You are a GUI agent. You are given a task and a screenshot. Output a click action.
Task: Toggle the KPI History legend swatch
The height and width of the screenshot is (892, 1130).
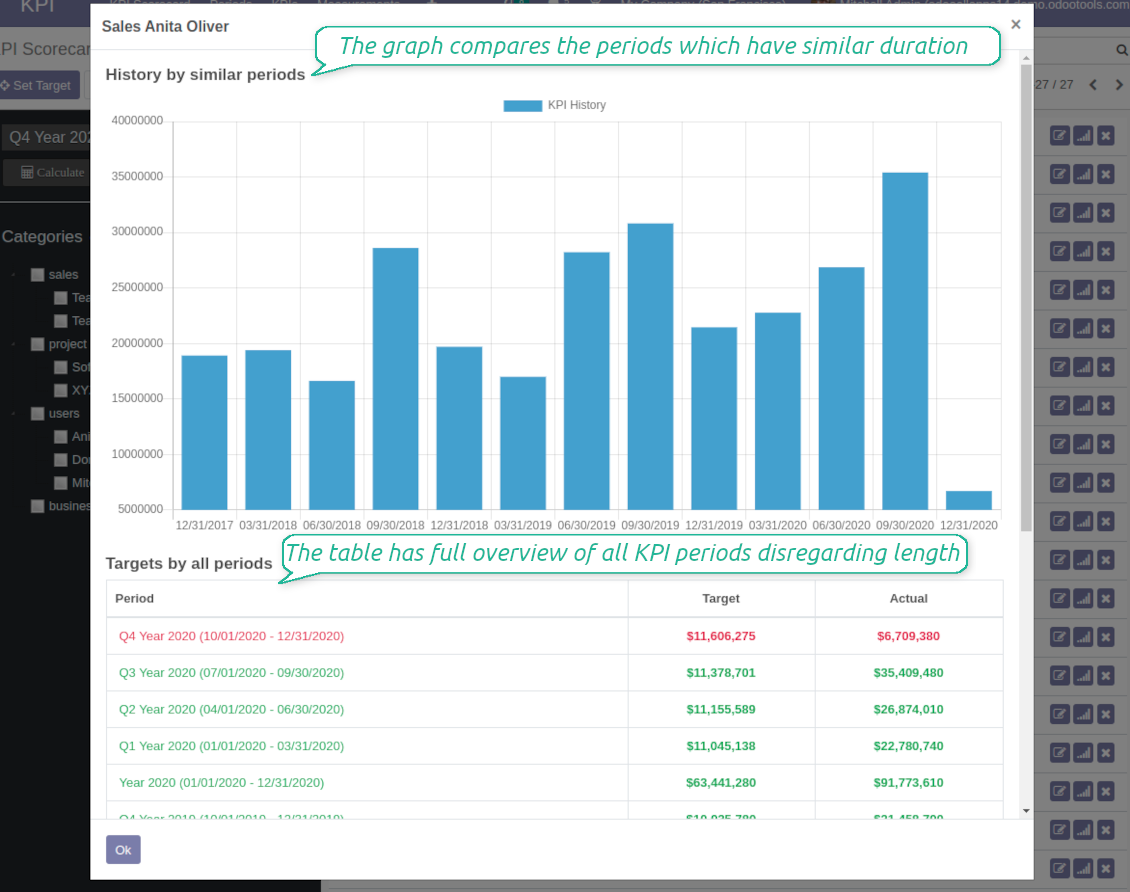[522, 105]
